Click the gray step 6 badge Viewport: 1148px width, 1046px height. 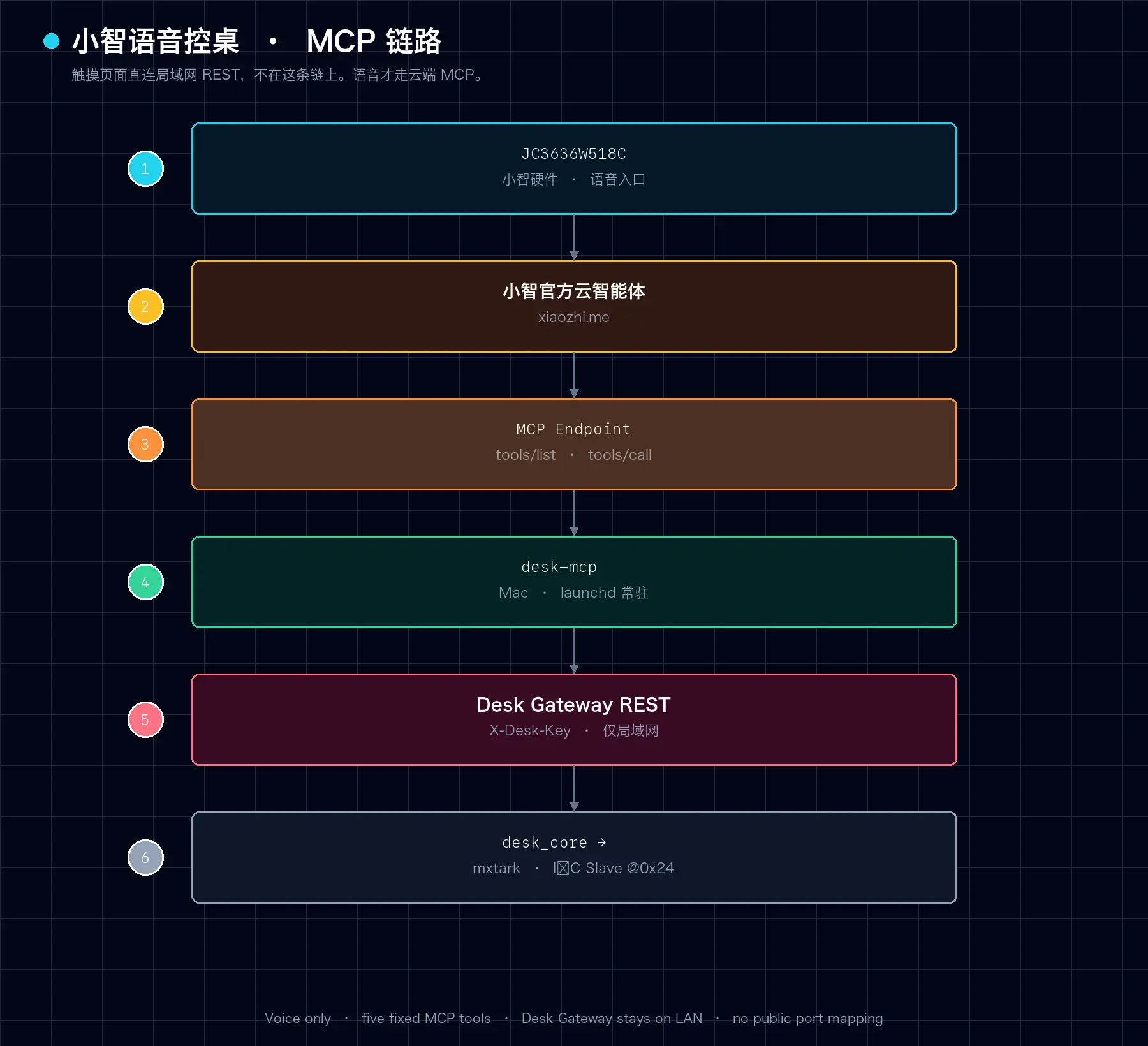[145, 858]
